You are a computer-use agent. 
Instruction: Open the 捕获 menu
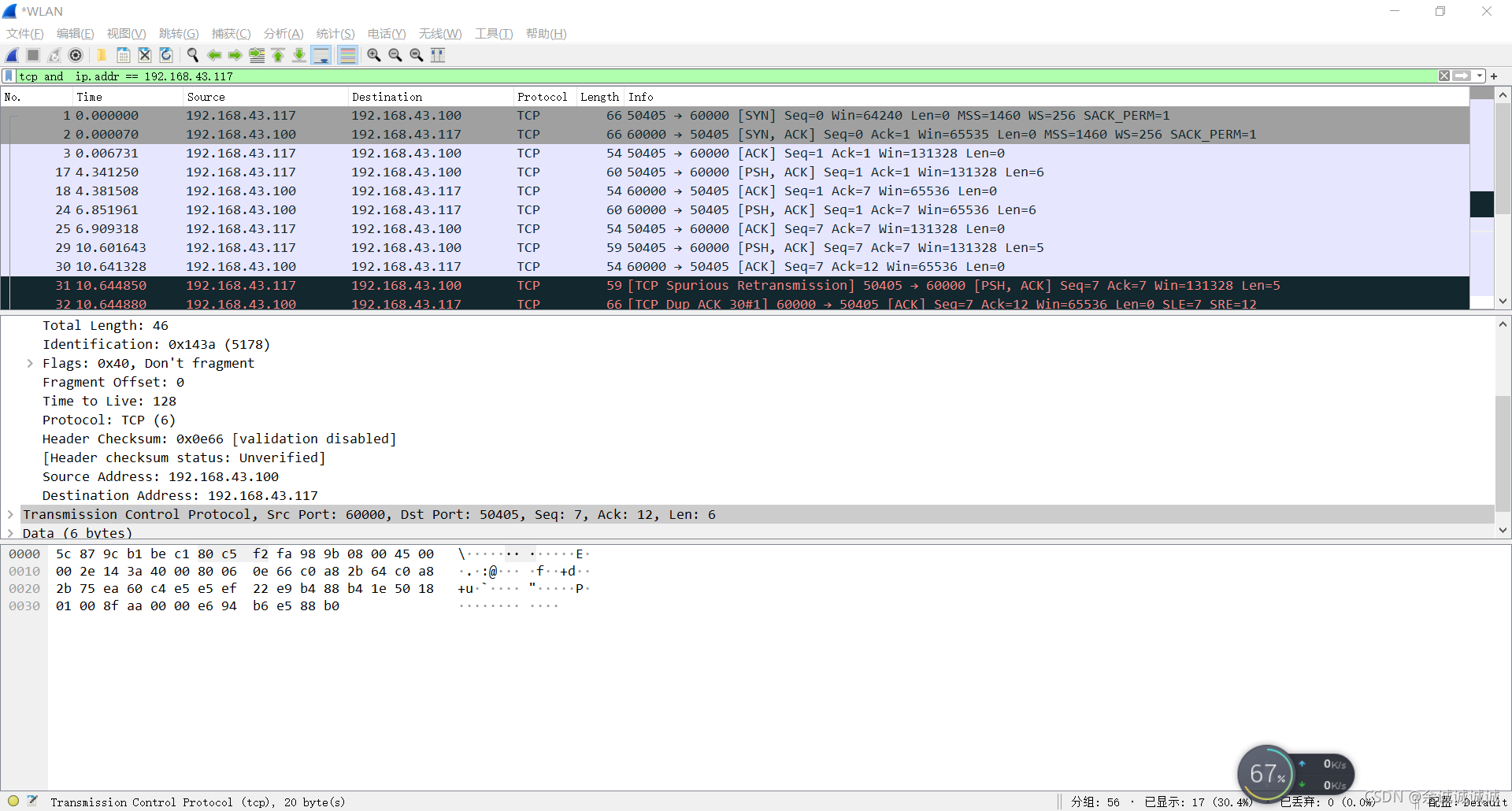click(231, 34)
